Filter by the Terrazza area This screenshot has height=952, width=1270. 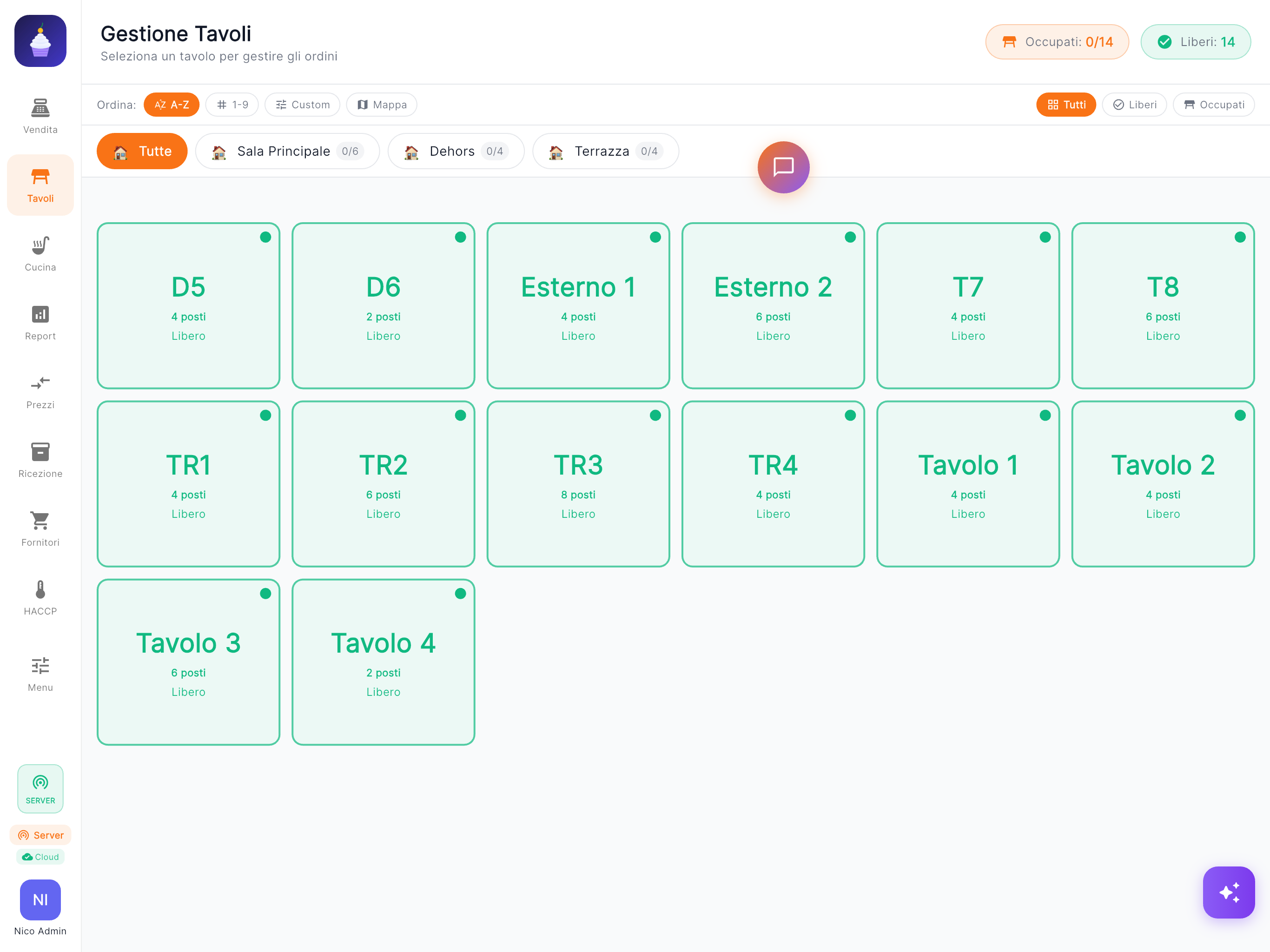tap(605, 151)
